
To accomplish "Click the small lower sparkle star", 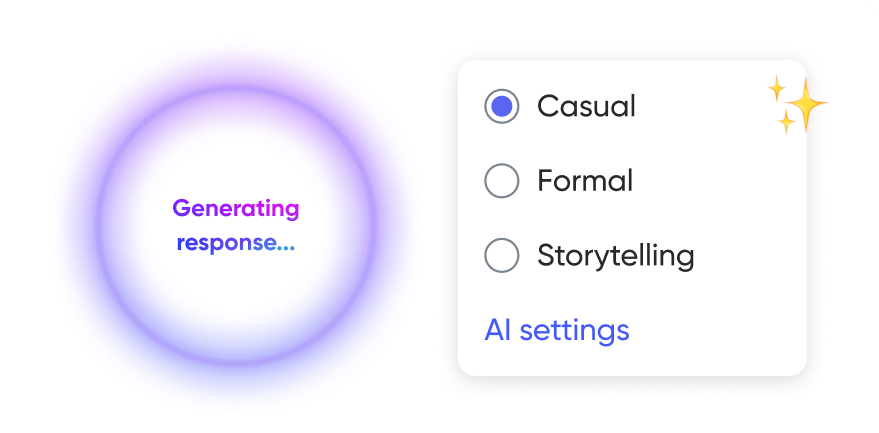I will (787, 123).
